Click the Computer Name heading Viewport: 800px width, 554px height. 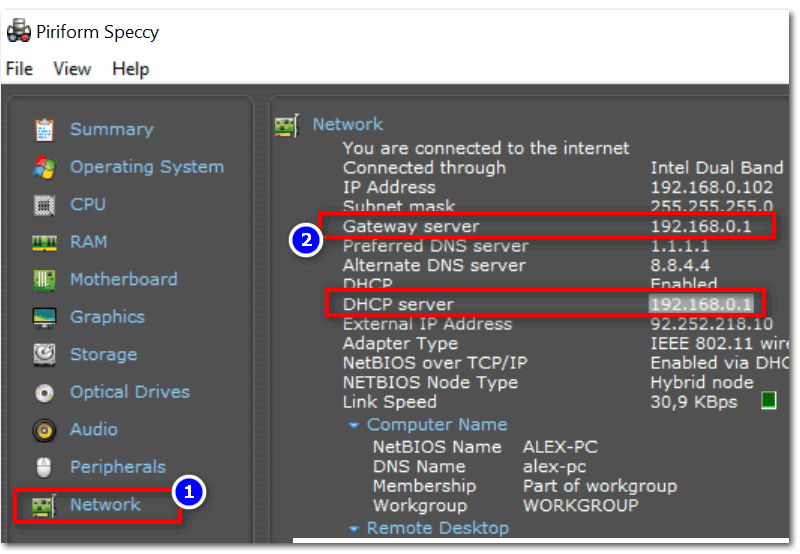(437, 424)
